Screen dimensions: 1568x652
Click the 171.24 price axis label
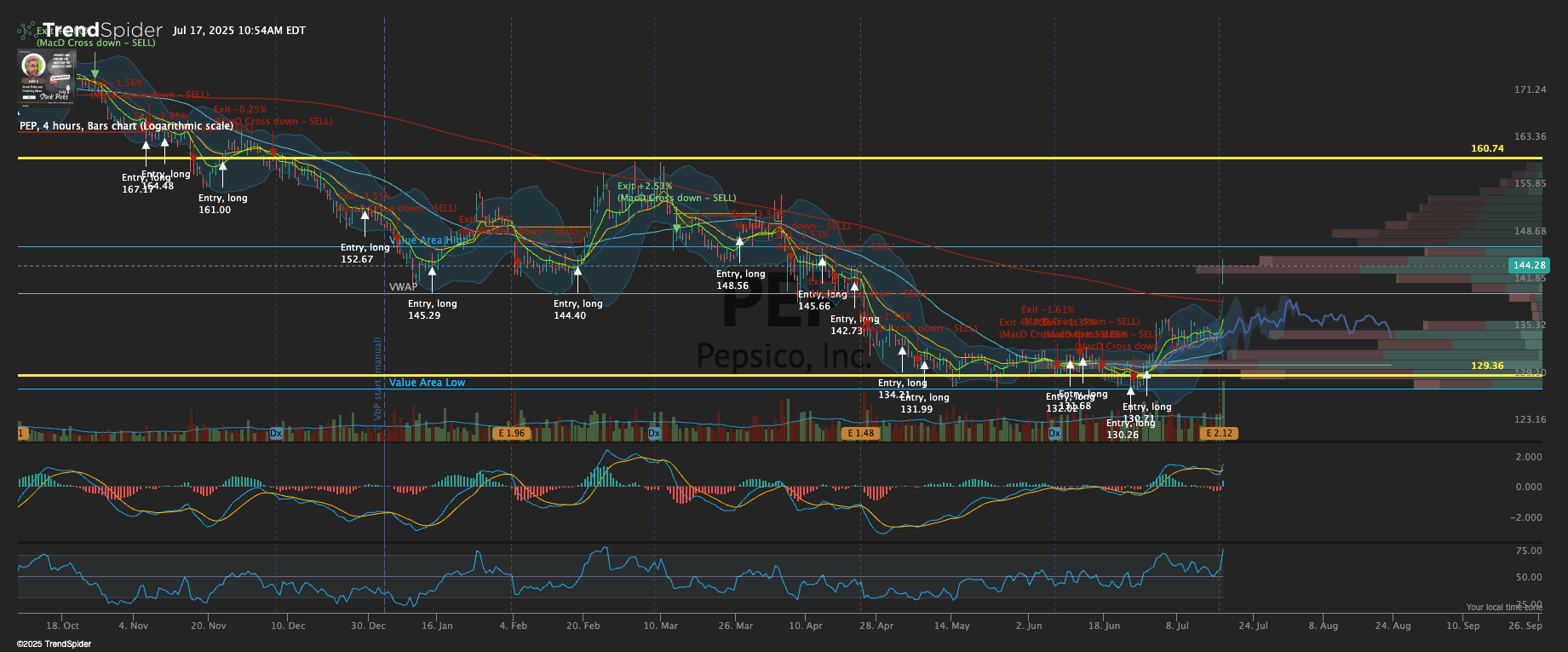coord(1530,89)
